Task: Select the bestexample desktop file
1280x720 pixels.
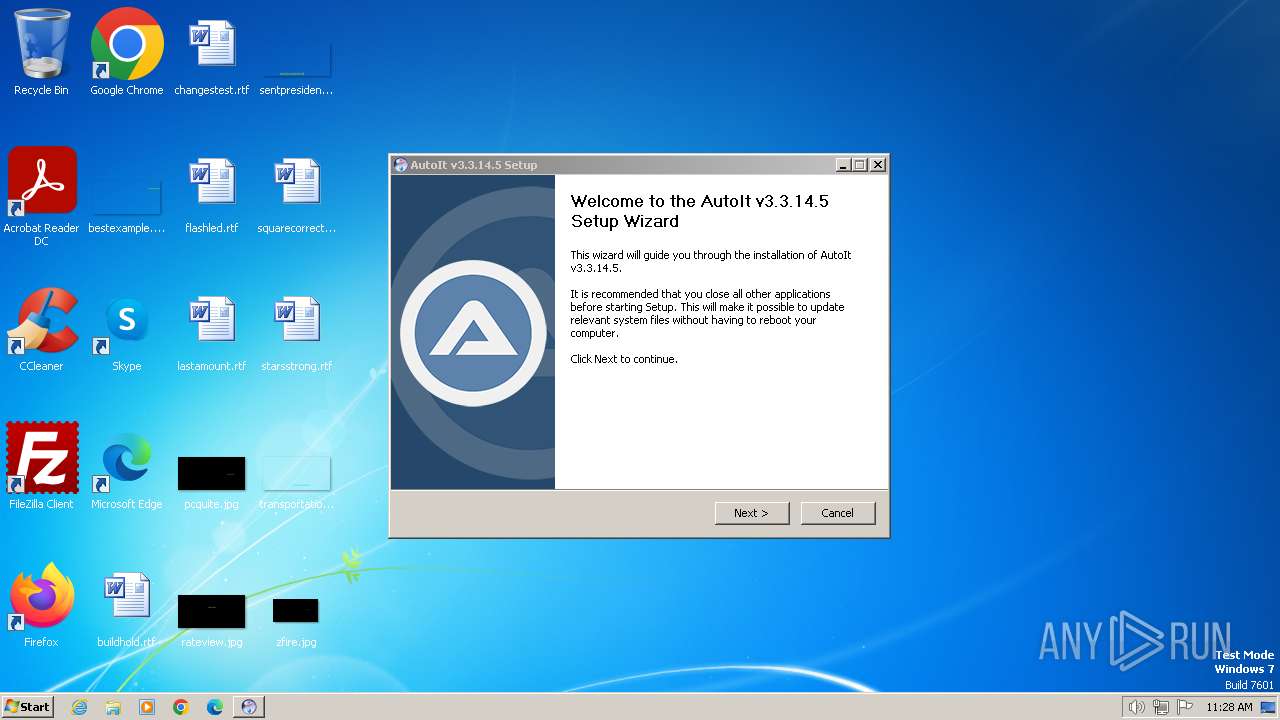Action: click(x=127, y=205)
